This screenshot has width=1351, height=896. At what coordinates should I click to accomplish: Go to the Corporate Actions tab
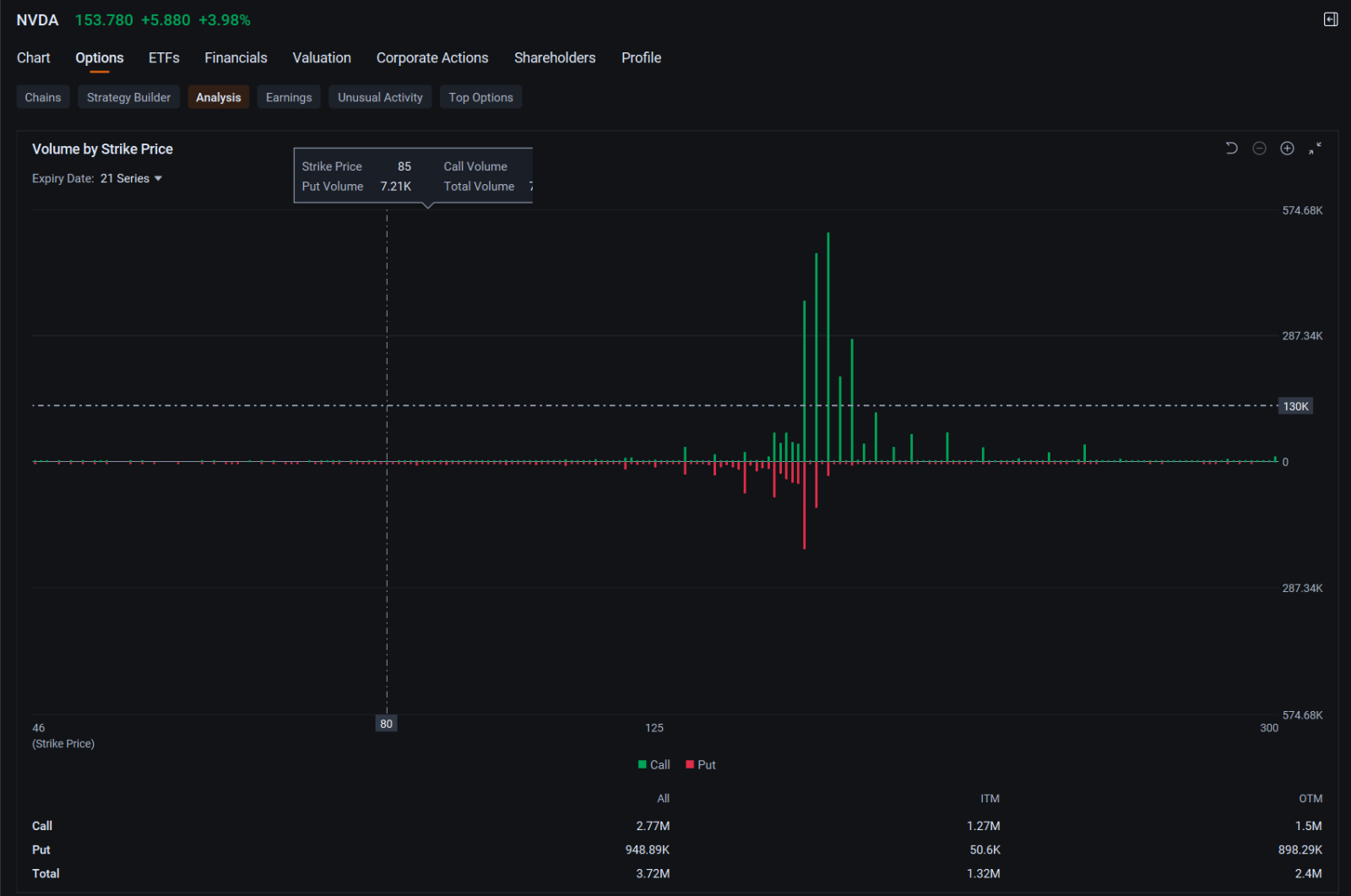[432, 57]
